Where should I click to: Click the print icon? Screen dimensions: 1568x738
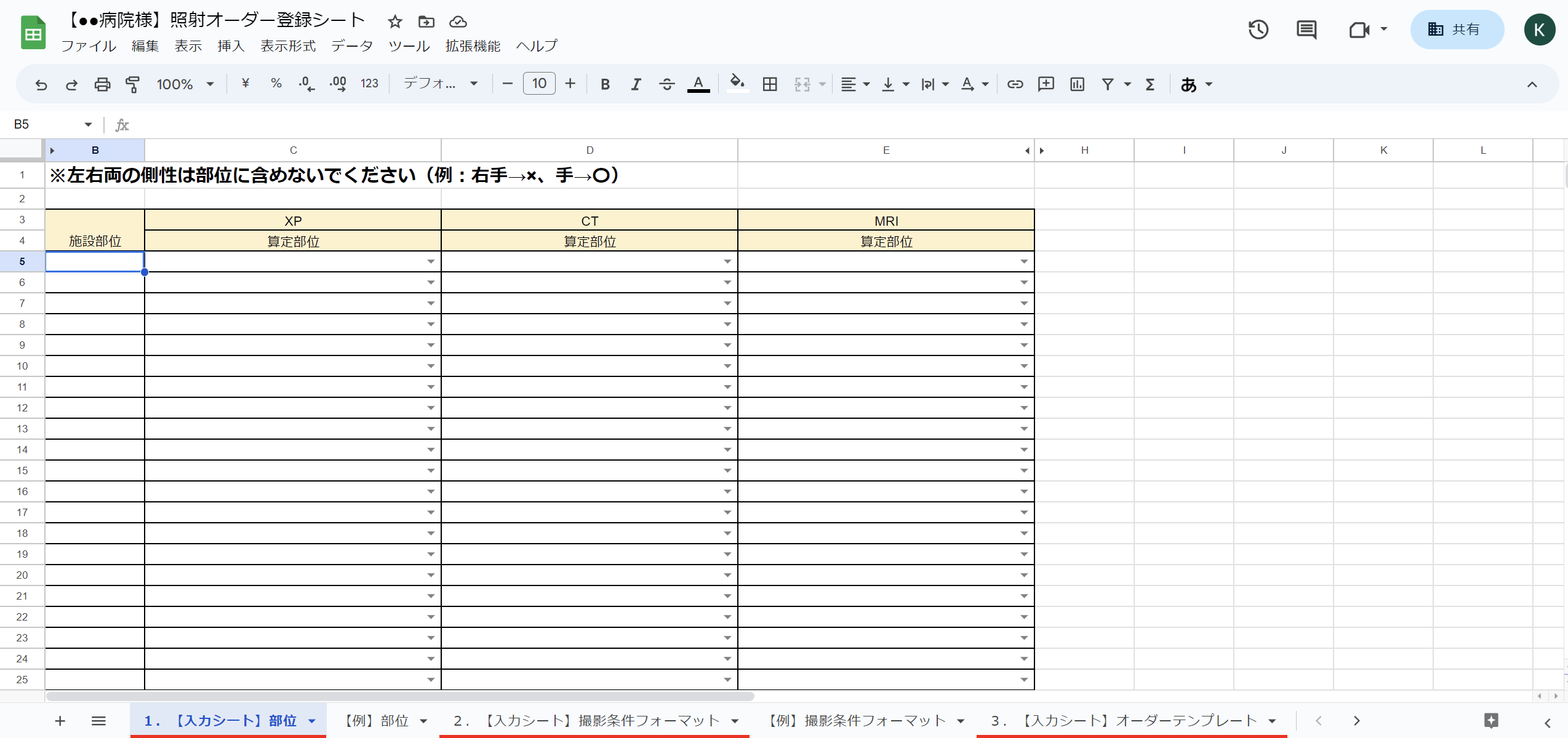pyautogui.click(x=102, y=84)
